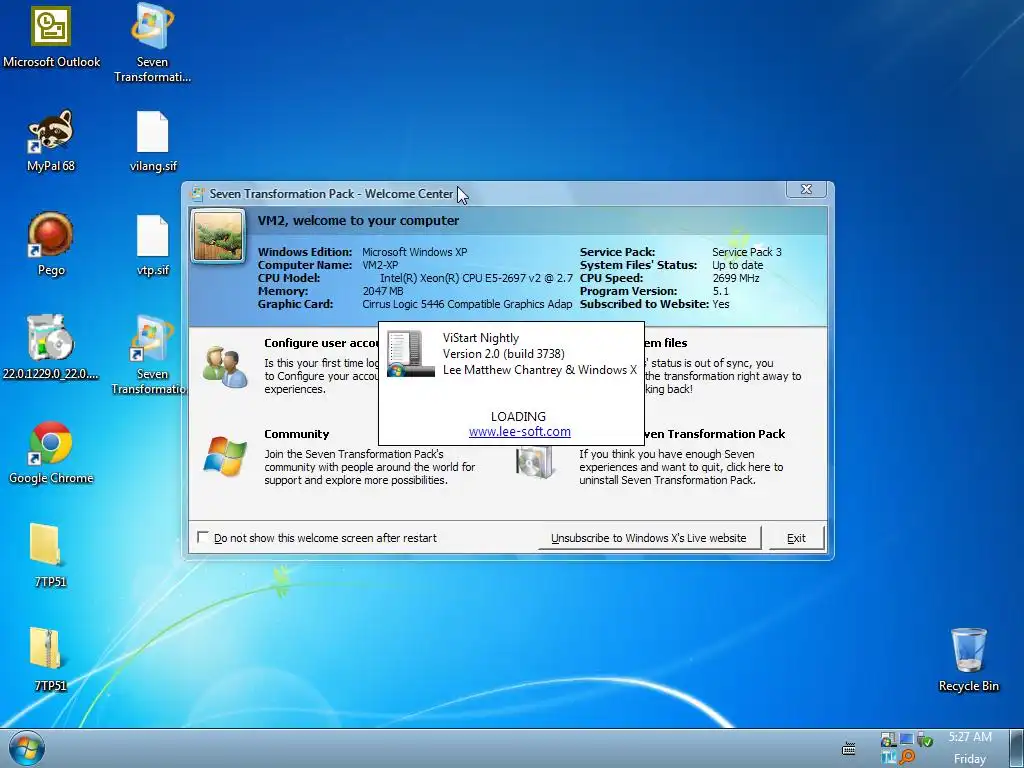
Task: Click the on-screen keyboard tray icon
Action: [x=848, y=749]
